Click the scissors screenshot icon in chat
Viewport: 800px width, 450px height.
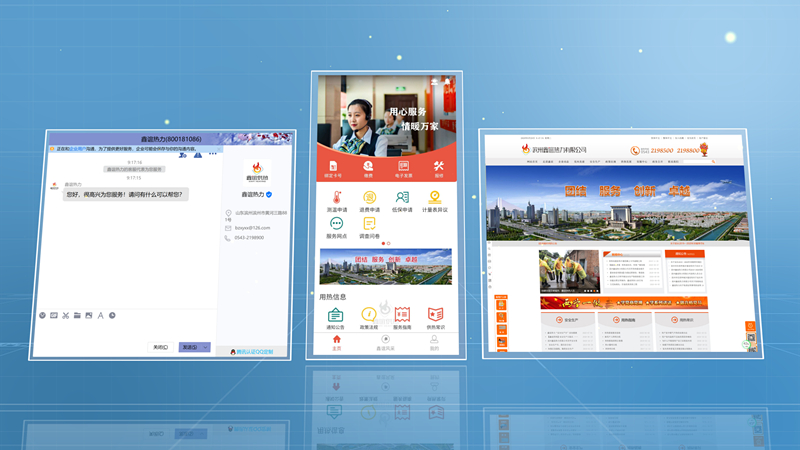pos(65,315)
